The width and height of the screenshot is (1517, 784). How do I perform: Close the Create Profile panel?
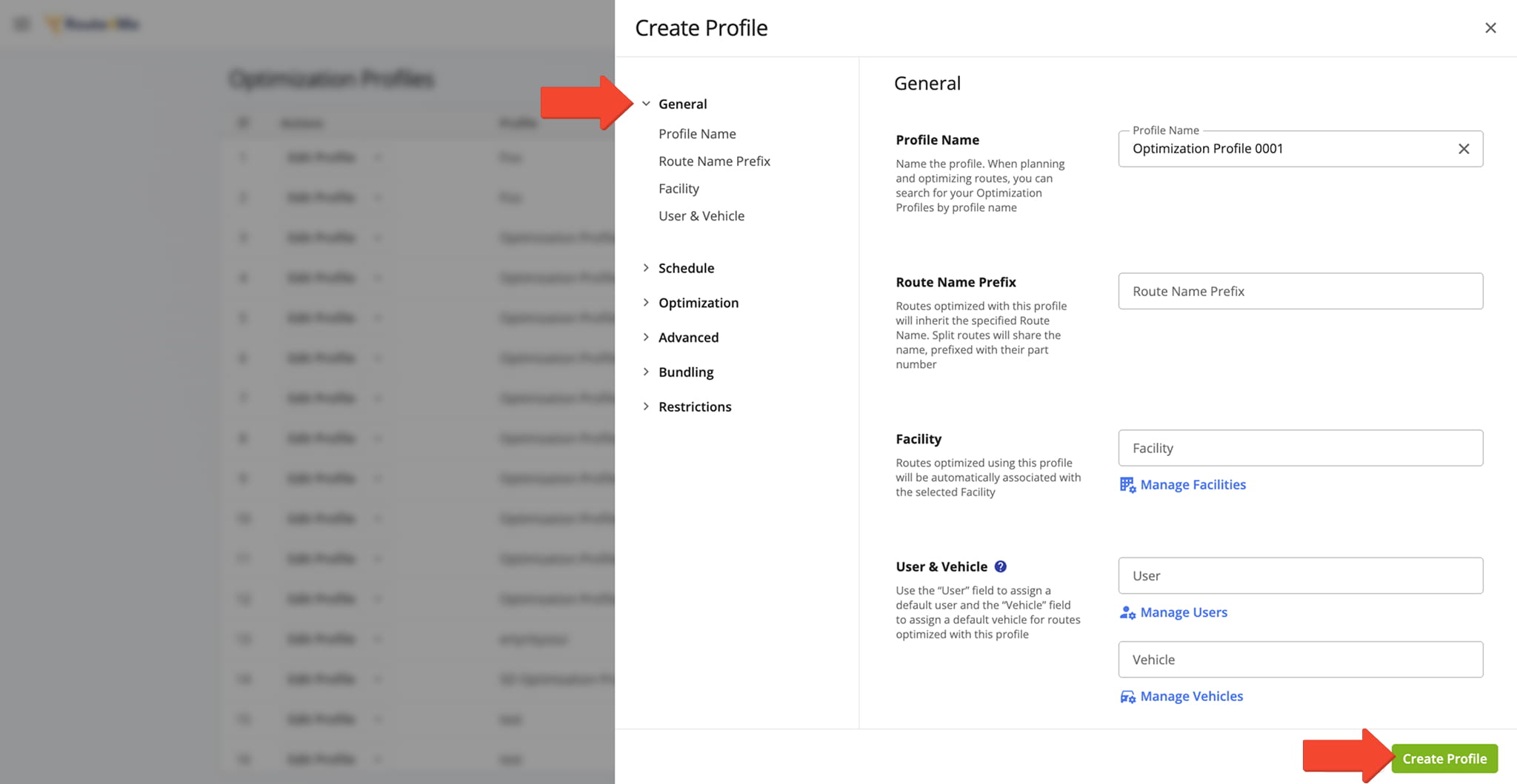pyautogui.click(x=1490, y=28)
